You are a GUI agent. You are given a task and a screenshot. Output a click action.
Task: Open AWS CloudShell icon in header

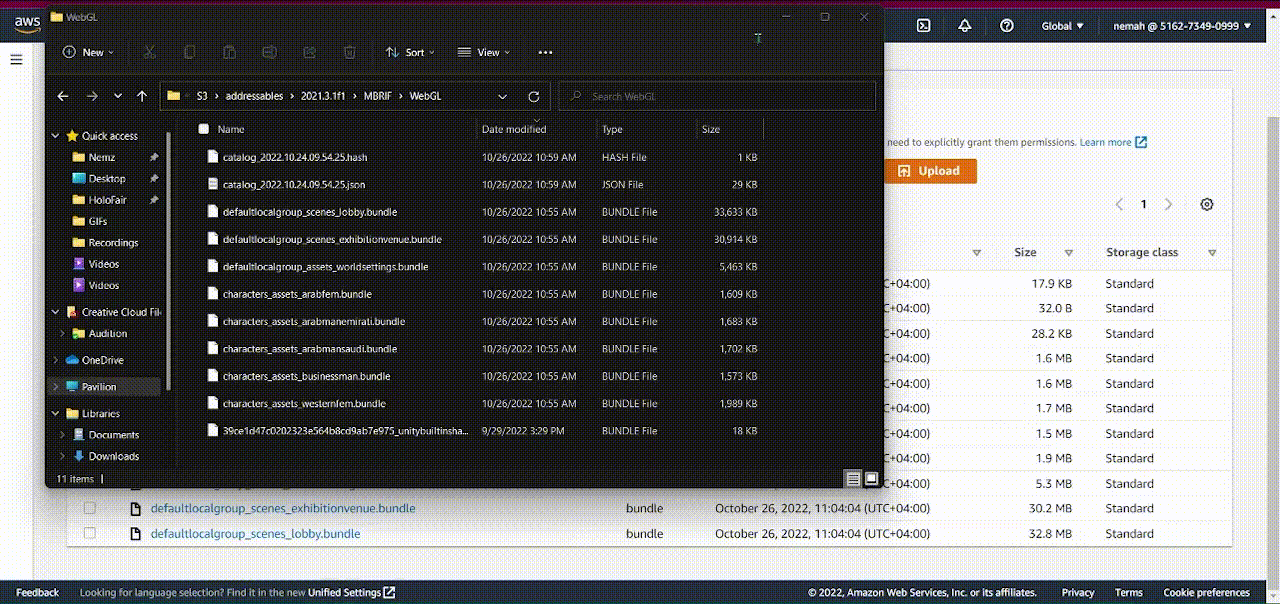pyautogui.click(x=924, y=26)
